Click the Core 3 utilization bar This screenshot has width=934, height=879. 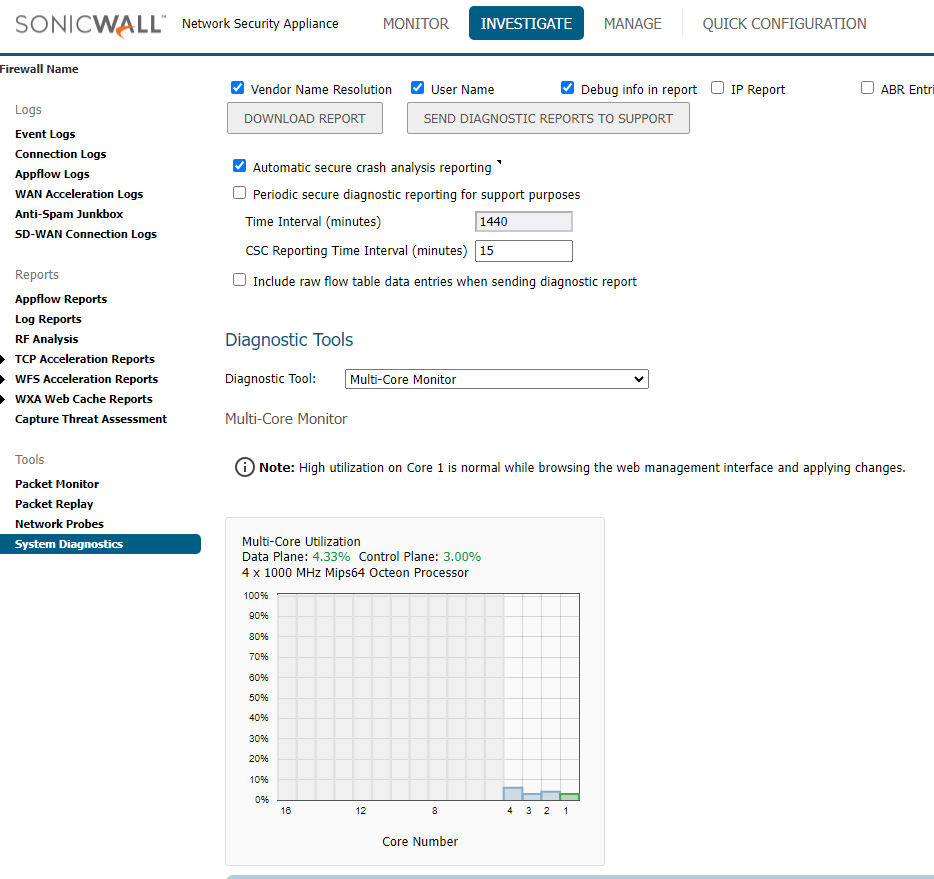tap(531, 797)
